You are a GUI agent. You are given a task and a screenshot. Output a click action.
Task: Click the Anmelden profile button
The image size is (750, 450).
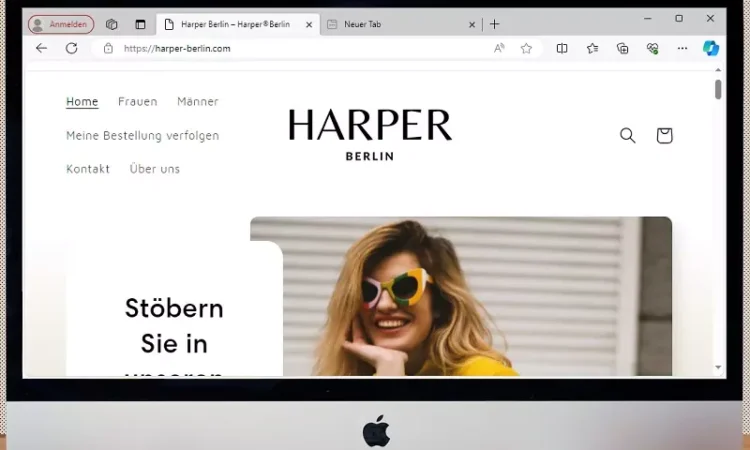pyautogui.click(x=61, y=24)
